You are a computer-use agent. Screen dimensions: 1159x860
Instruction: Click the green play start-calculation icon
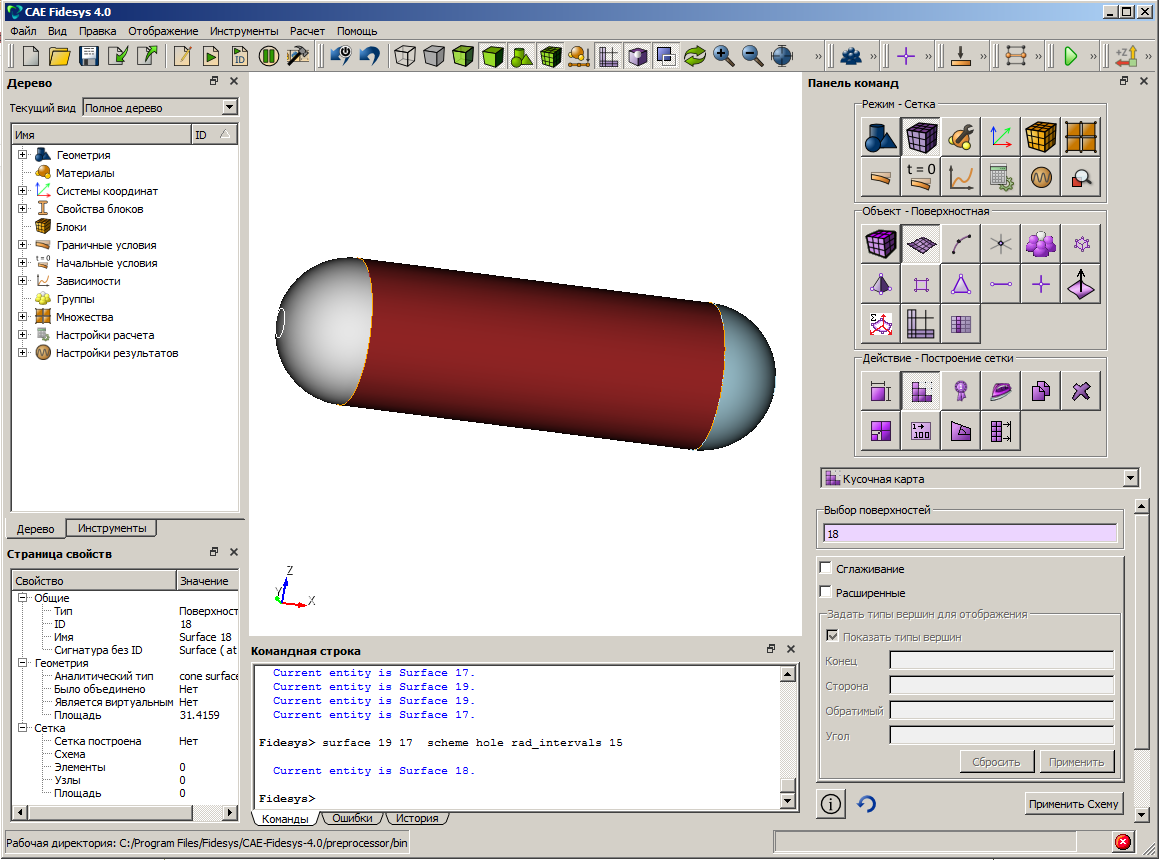1070,56
